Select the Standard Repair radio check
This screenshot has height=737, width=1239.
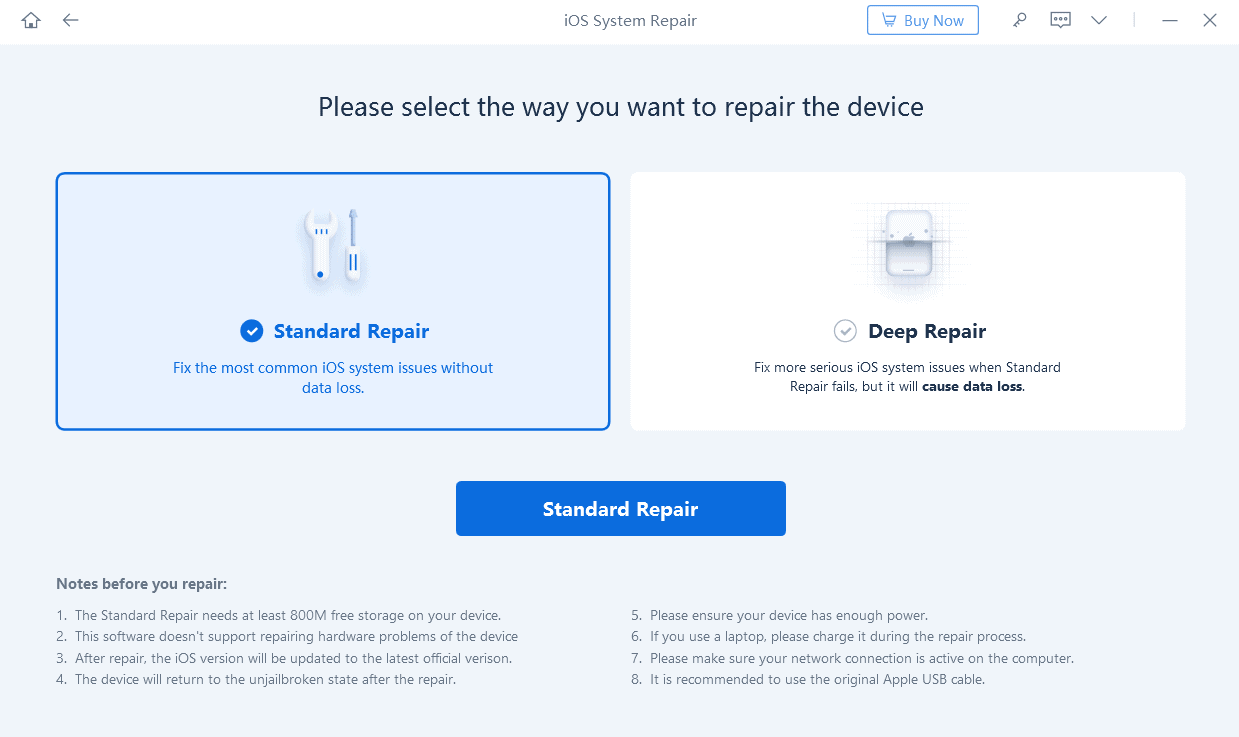click(x=252, y=331)
